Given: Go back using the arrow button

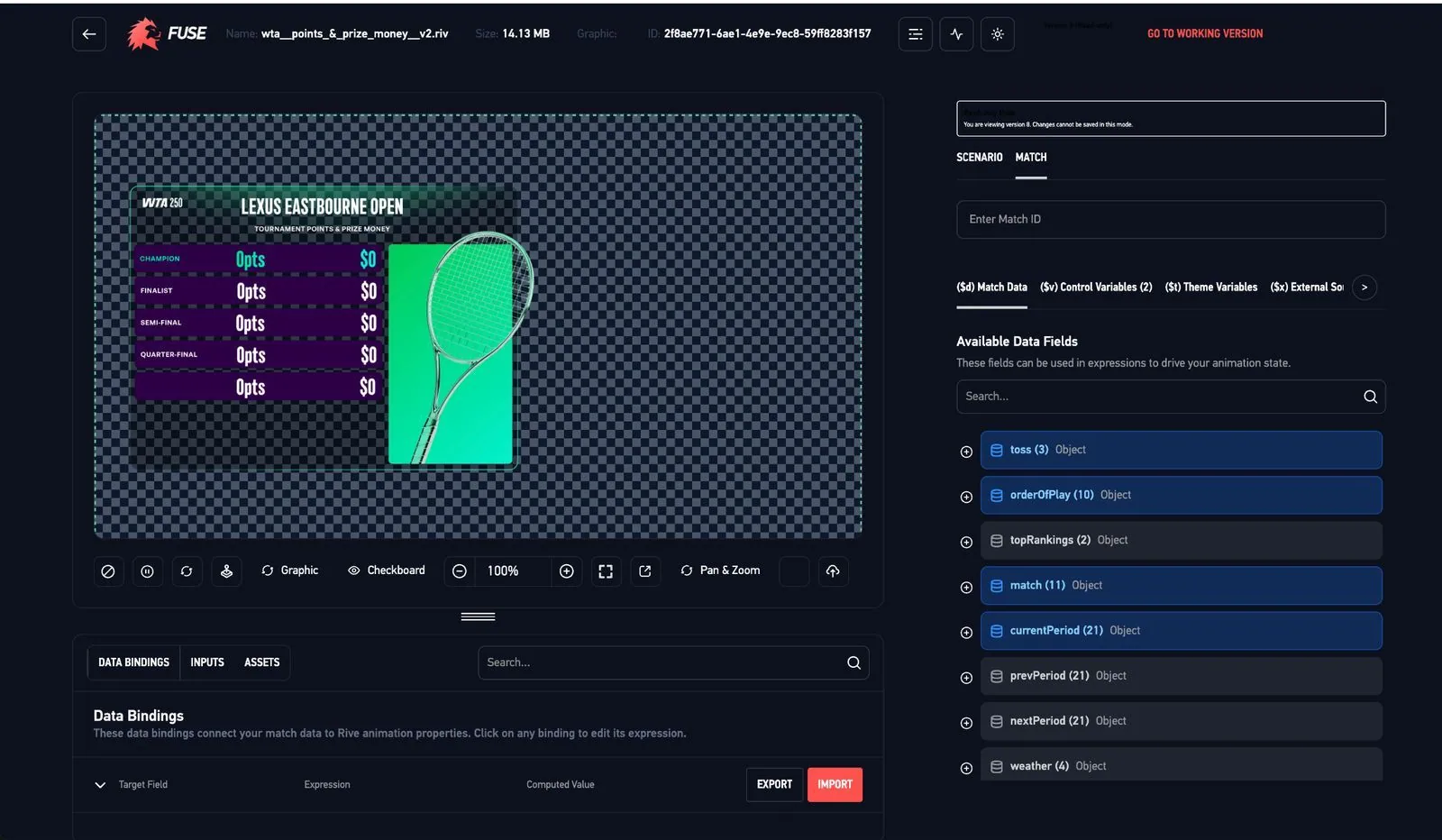Looking at the screenshot, I should (x=89, y=34).
